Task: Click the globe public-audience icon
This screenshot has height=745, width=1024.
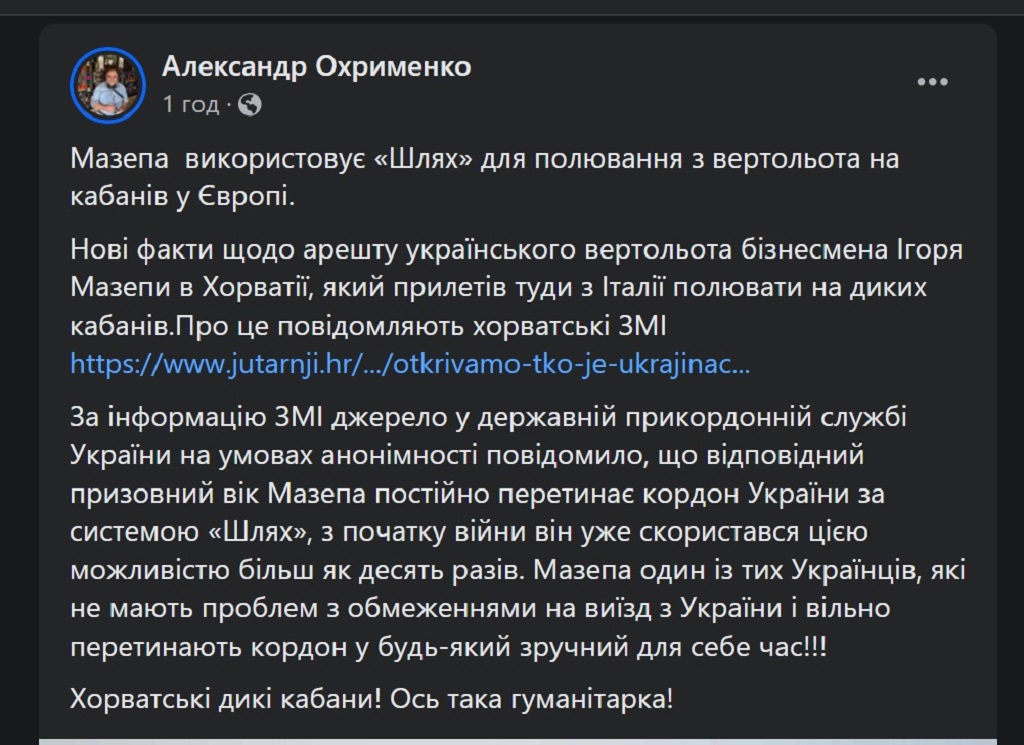Action: [250, 104]
